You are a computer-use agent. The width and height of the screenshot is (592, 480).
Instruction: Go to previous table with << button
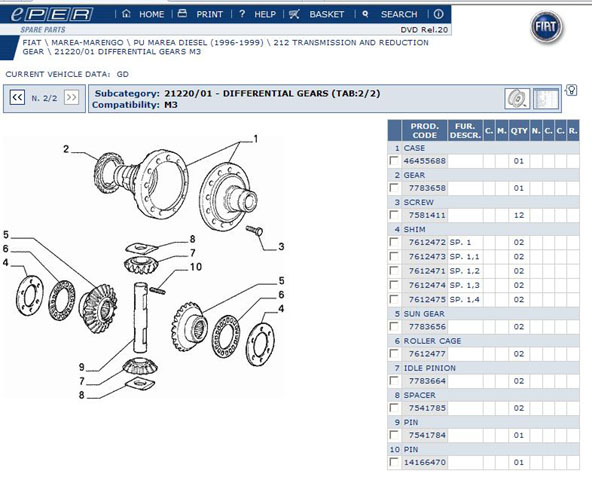(x=17, y=97)
